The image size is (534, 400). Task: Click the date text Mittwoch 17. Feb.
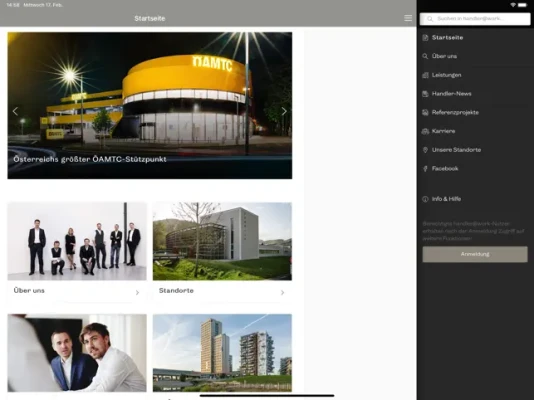click(x=43, y=5)
